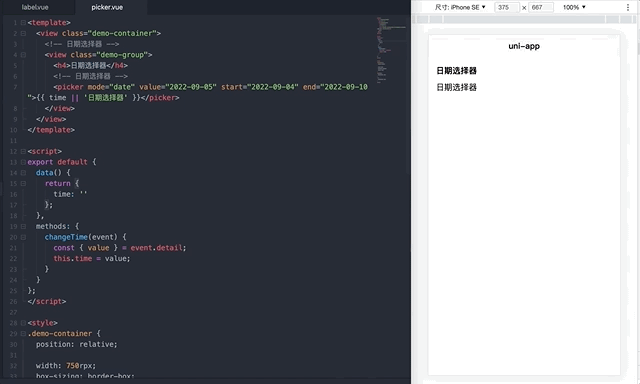The width and height of the screenshot is (640, 384).
Task: Click the end="2022-09-10 attribute
Action: click(x=335, y=87)
